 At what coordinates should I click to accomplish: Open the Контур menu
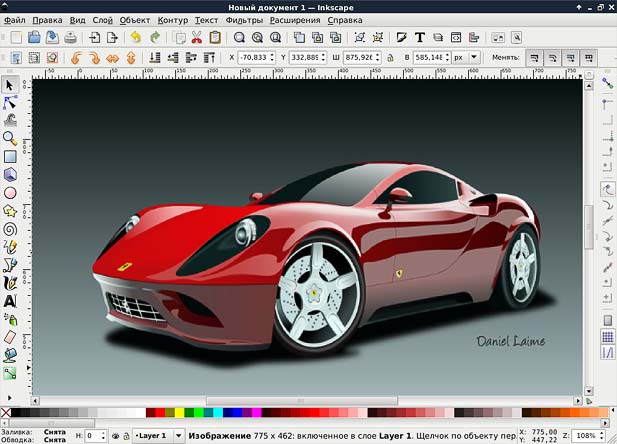coord(173,20)
